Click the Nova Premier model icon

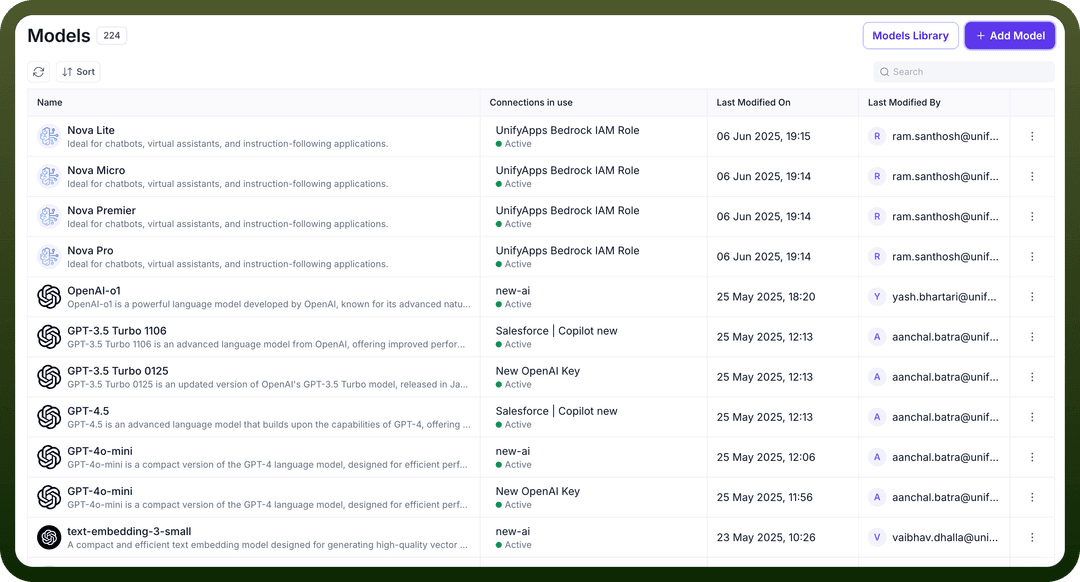pyautogui.click(x=49, y=216)
